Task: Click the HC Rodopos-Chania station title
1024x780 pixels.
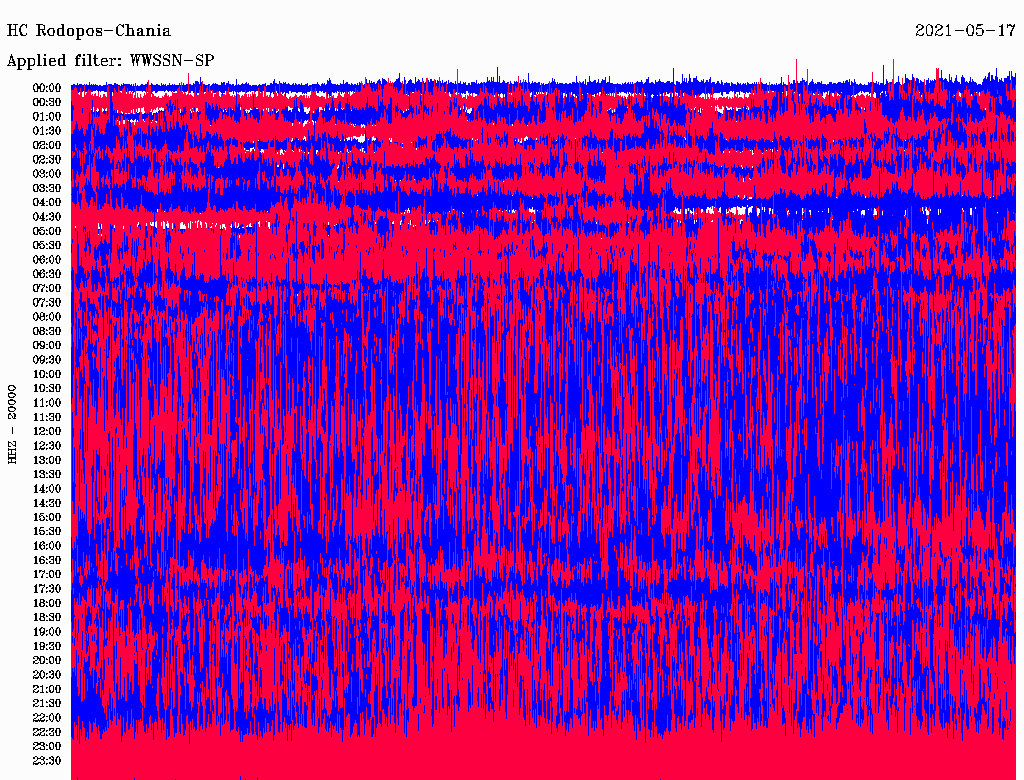Action: tap(89, 31)
